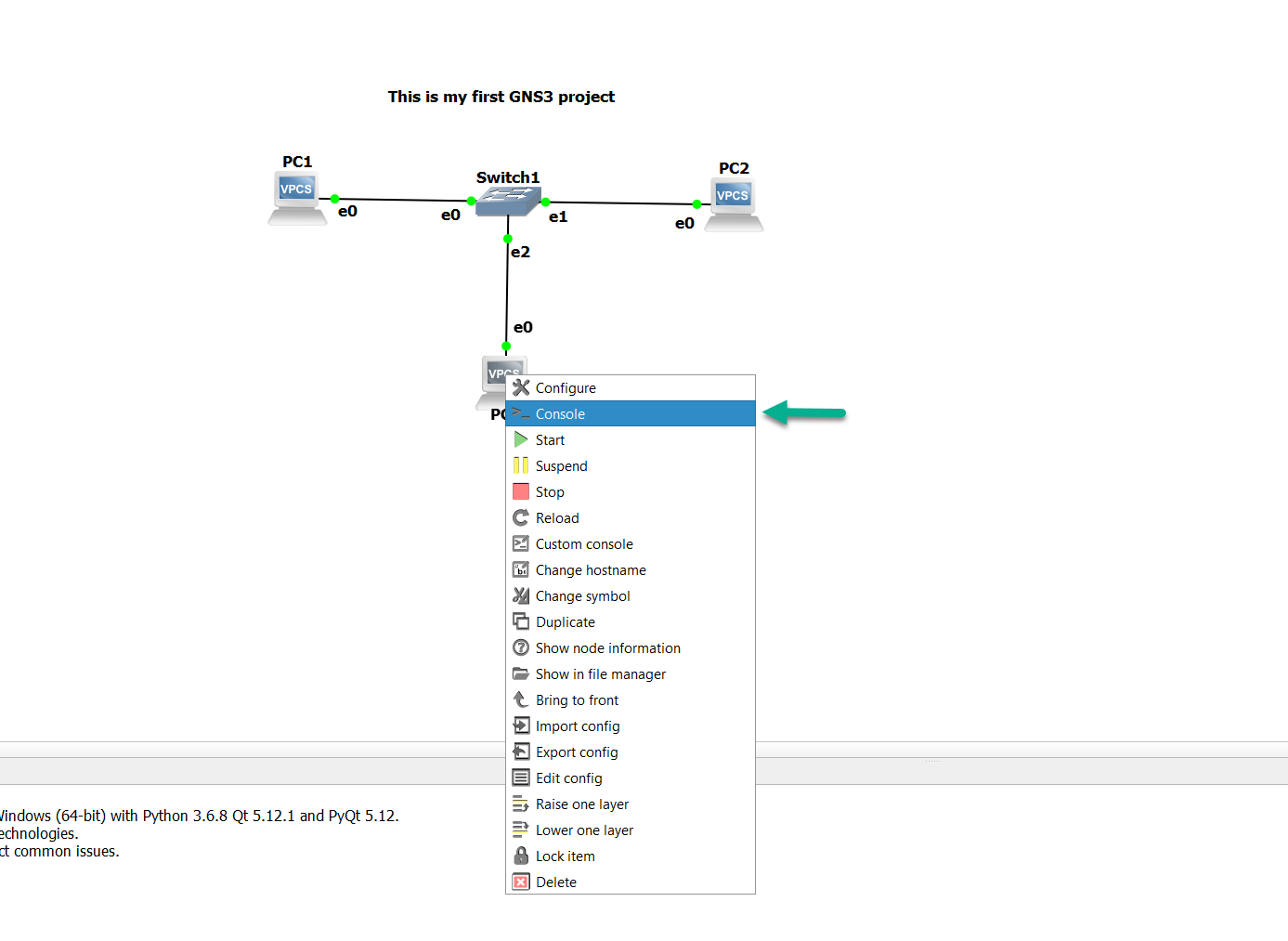This screenshot has width=1288, height=941.
Task: Click the PC1 node label
Action: (297, 162)
